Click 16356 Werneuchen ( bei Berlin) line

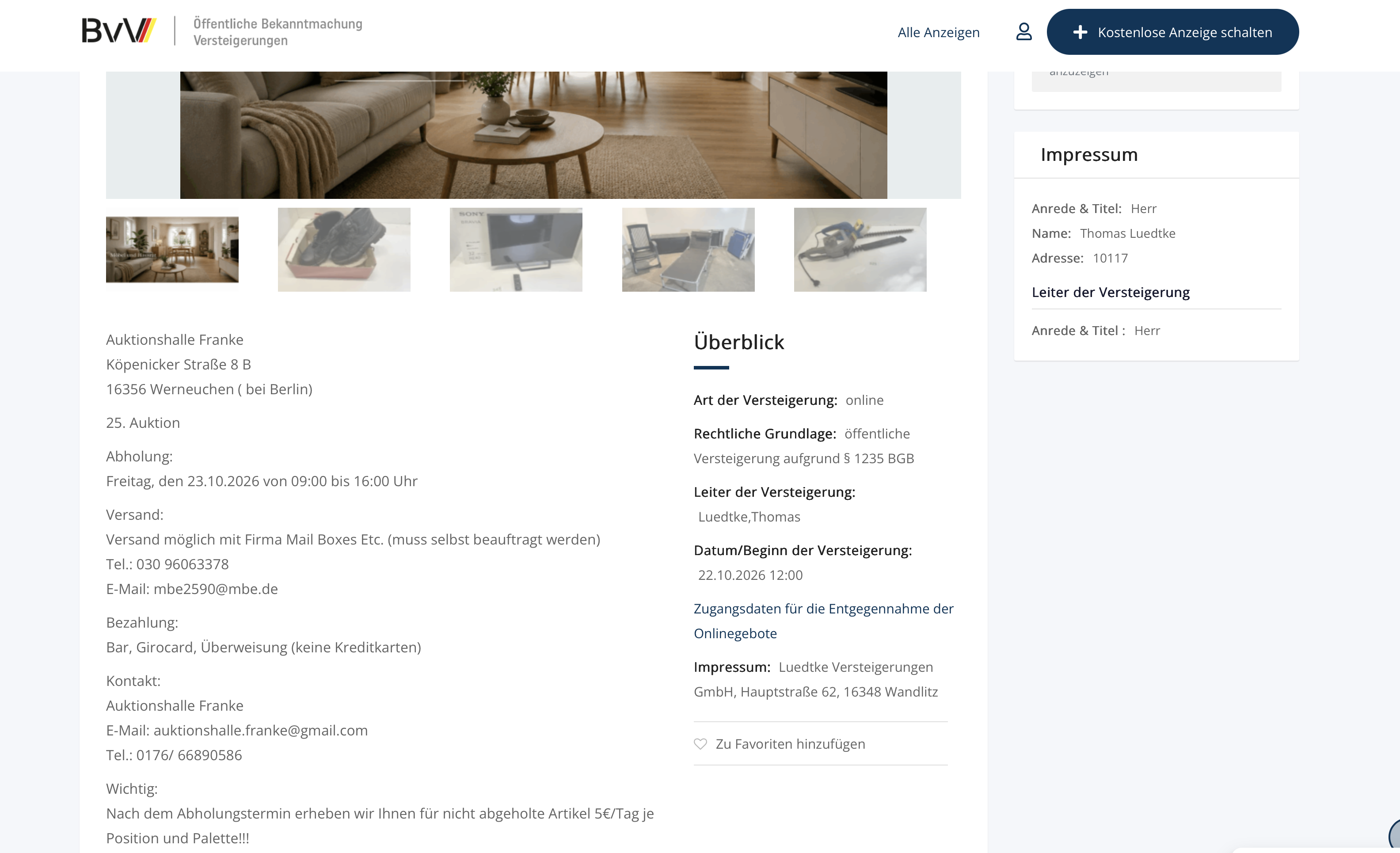pos(209,389)
